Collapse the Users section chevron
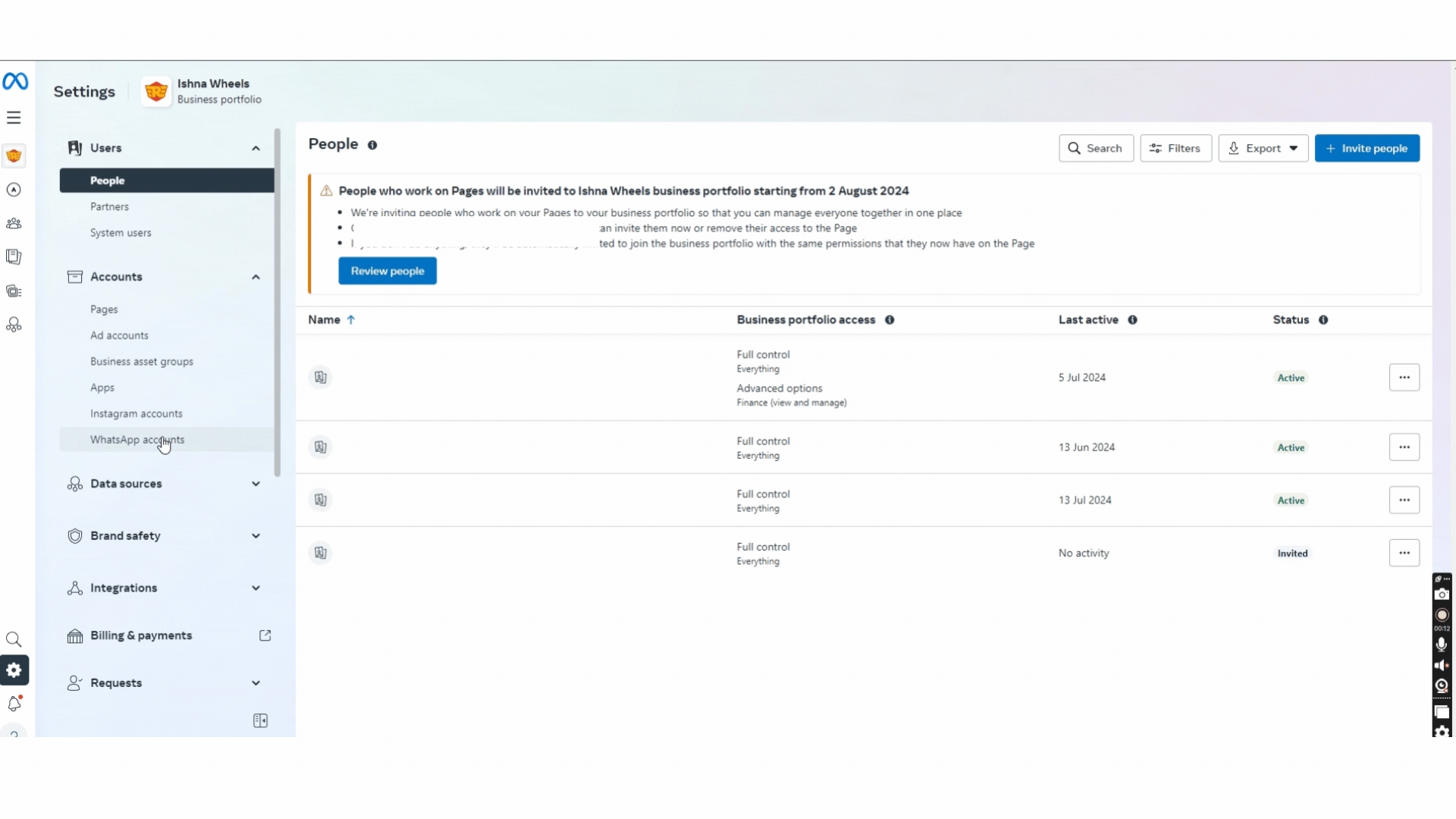This screenshot has height=819, width=1456. [256, 149]
